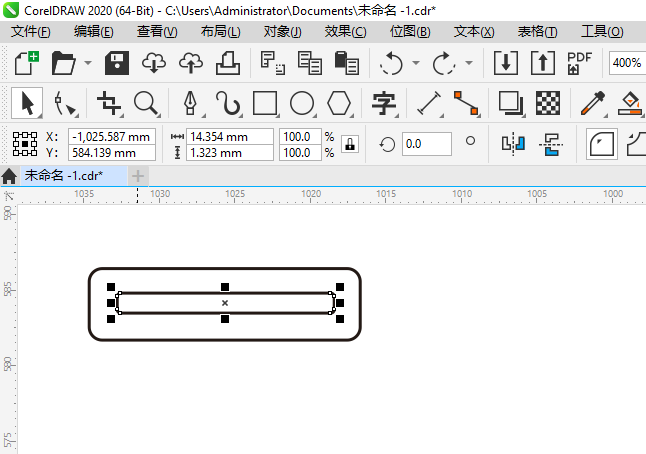Viewport: 646px width, 454px height.
Task: Click the object height field
Action: 230,153
